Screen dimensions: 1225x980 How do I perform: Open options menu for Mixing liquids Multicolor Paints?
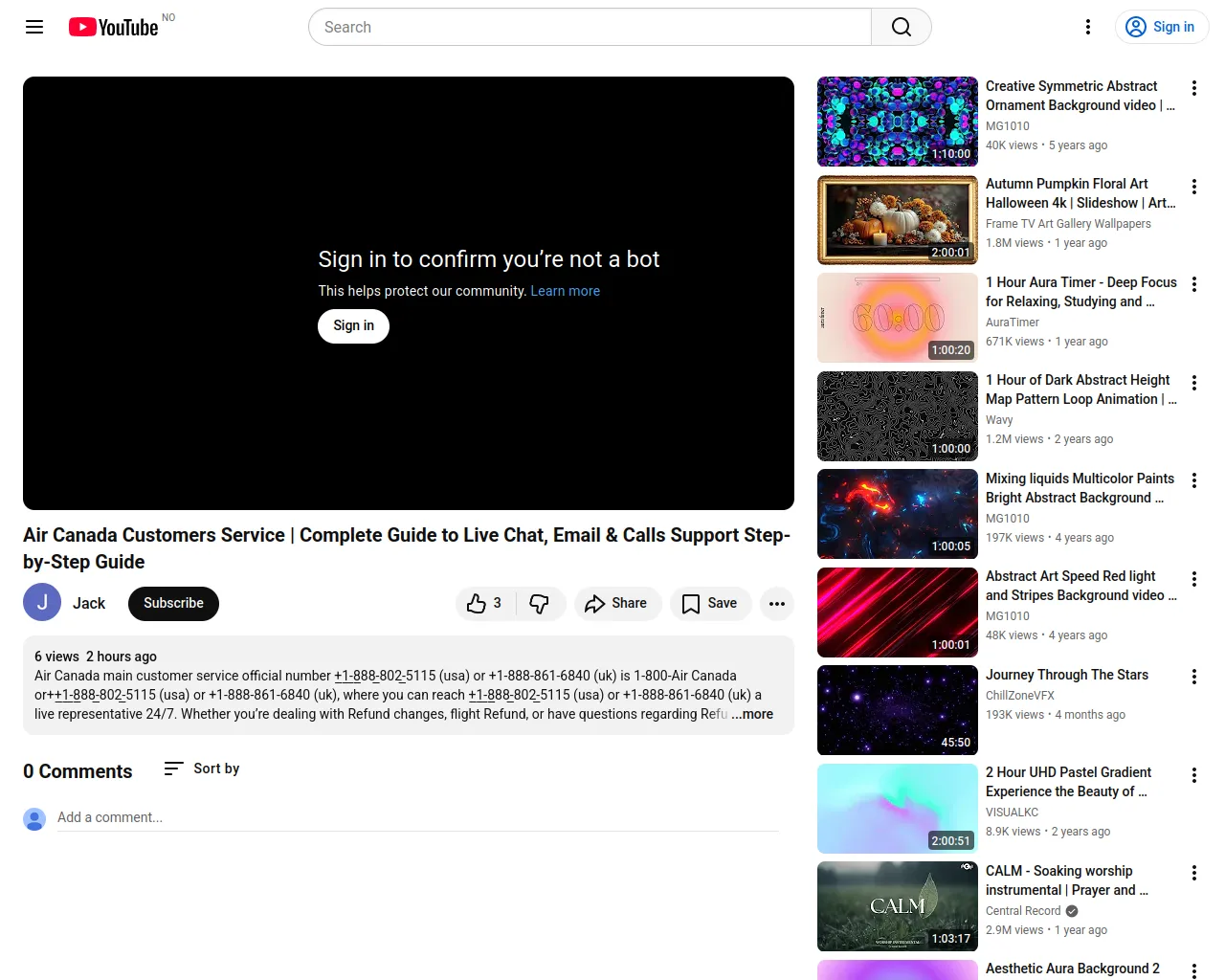(x=1194, y=480)
